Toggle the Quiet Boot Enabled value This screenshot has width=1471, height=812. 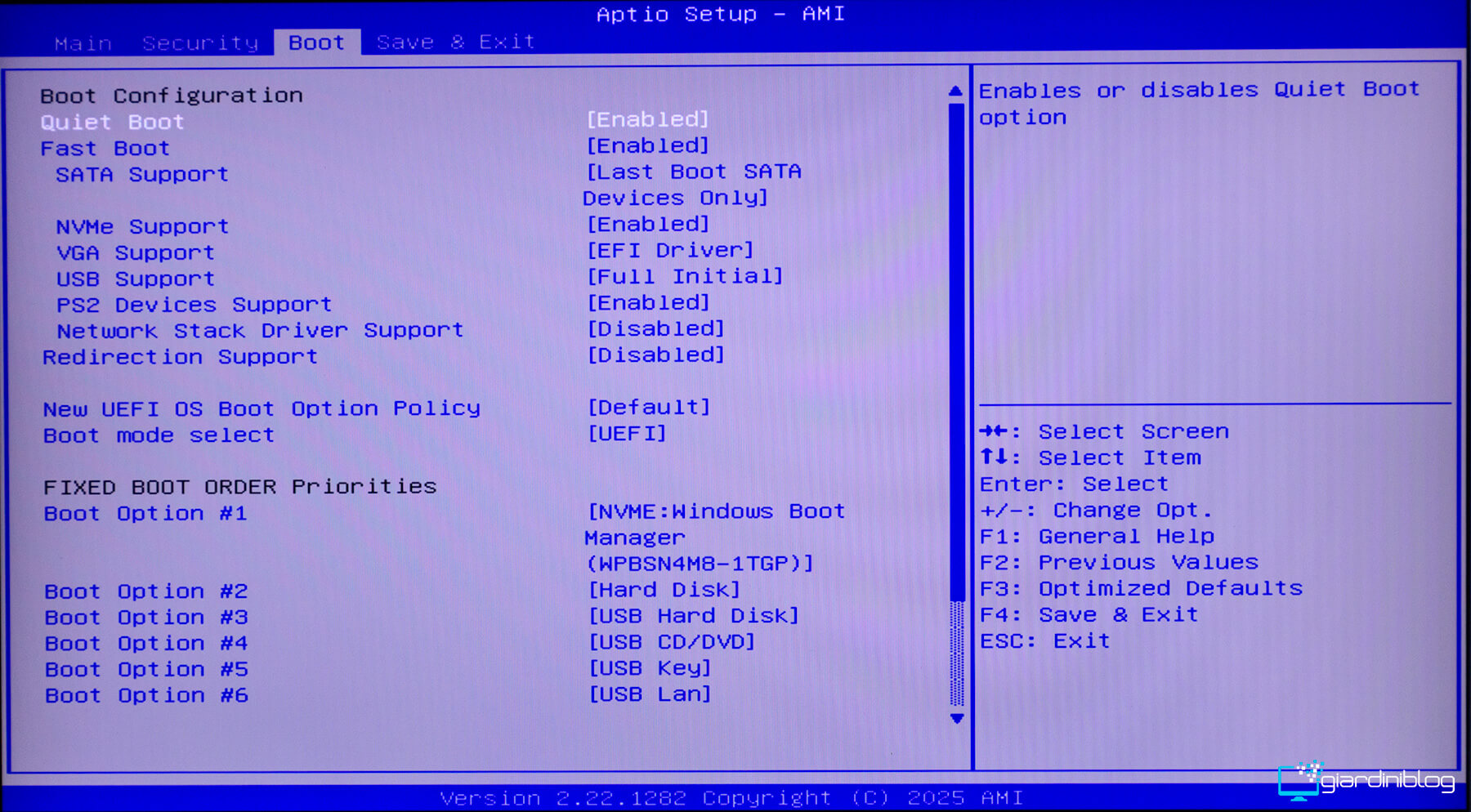(647, 120)
